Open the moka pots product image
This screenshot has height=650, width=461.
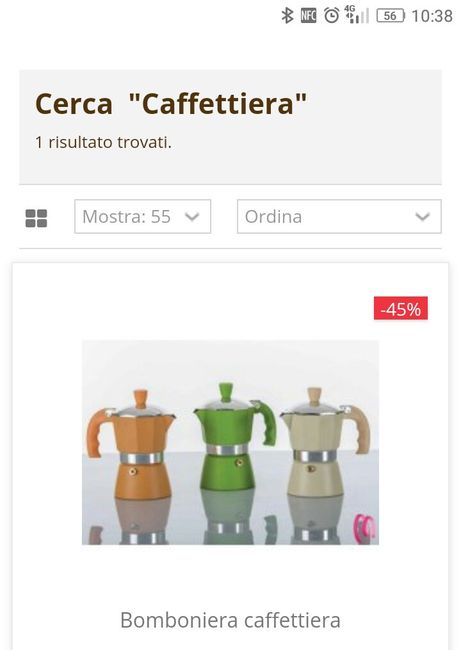pyautogui.click(x=230, y=442)
